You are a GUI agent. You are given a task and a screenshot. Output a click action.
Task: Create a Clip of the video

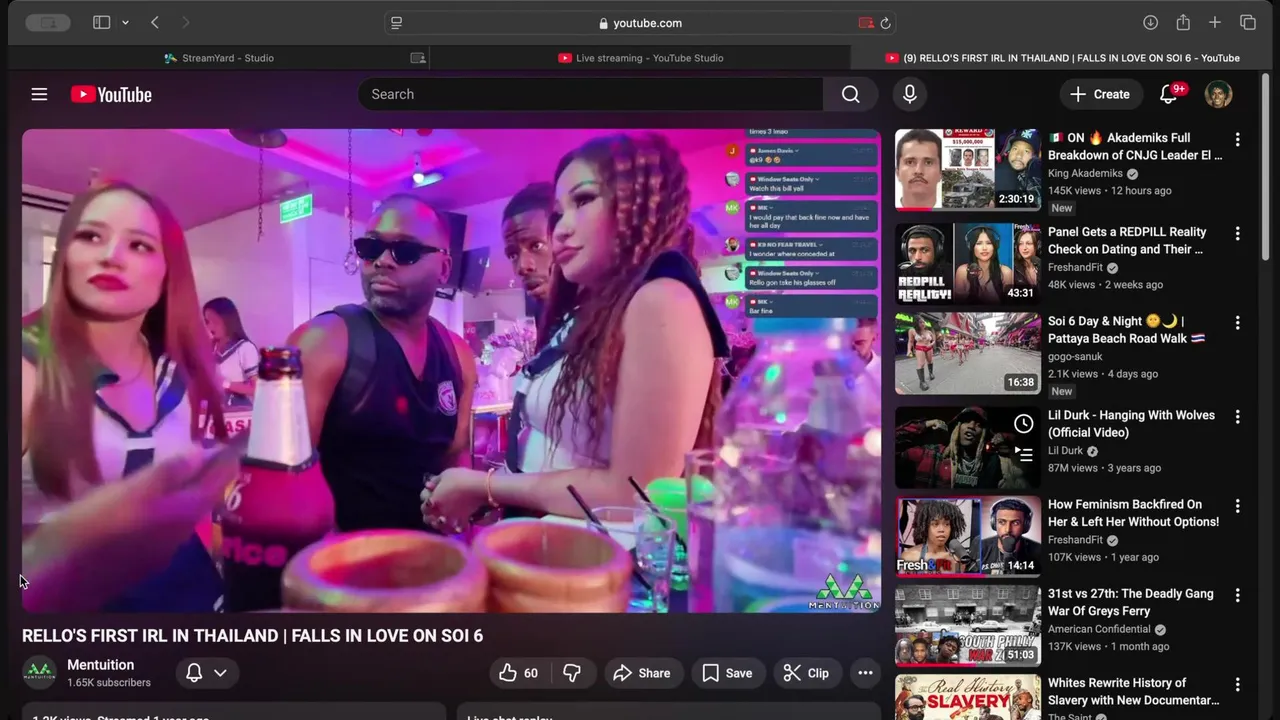click(806, 673)
